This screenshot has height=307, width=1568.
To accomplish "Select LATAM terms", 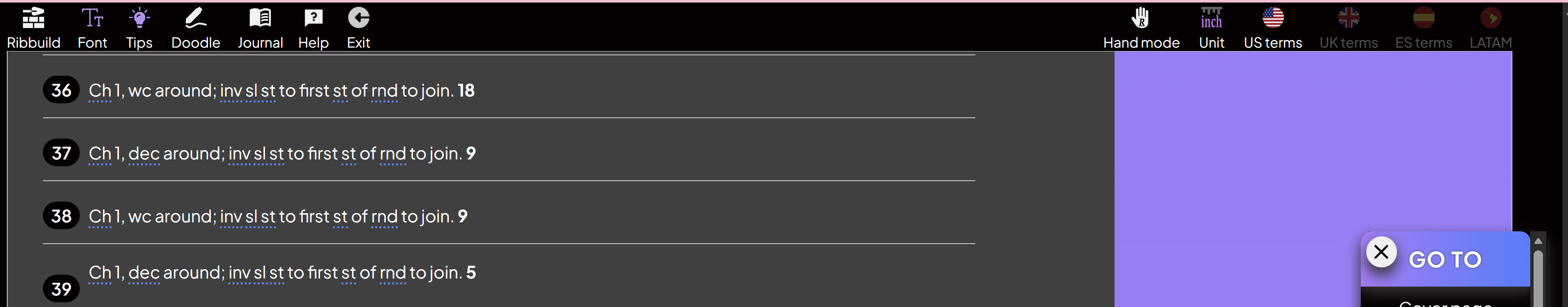I will pos(1491,27).
